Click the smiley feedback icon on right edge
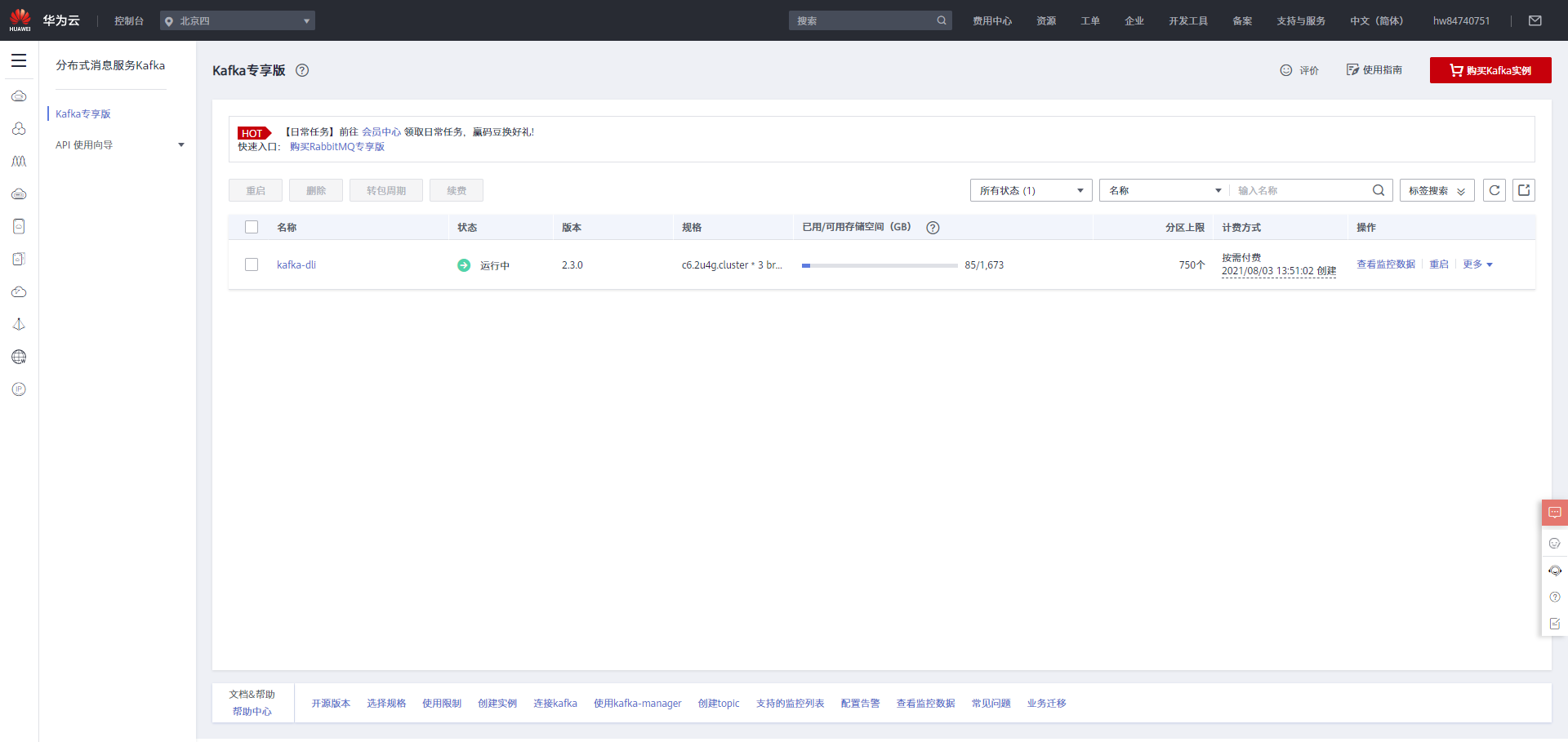The image size is (1568, 742). pyautogui.click(x=1555, y=543)
